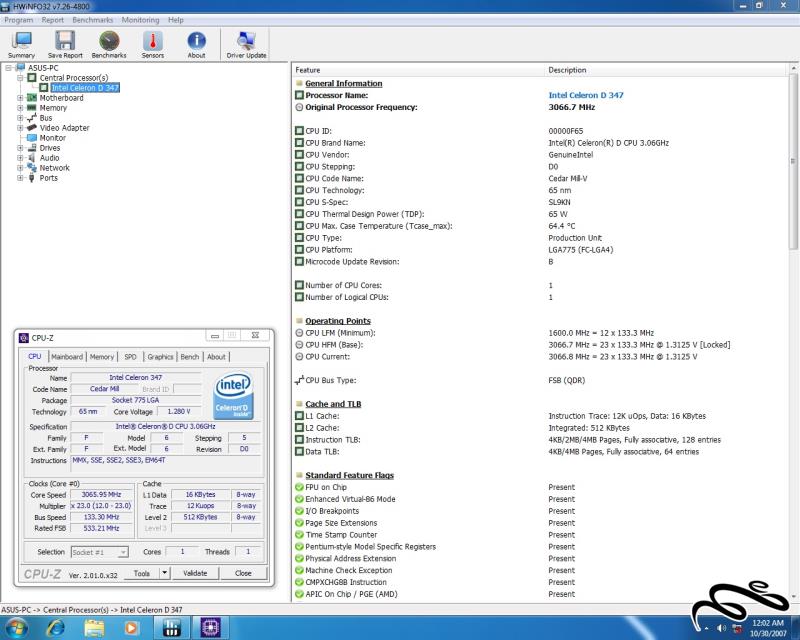Click the CPU Code Name row
This screenshot has height=640, width=800.
541,179
